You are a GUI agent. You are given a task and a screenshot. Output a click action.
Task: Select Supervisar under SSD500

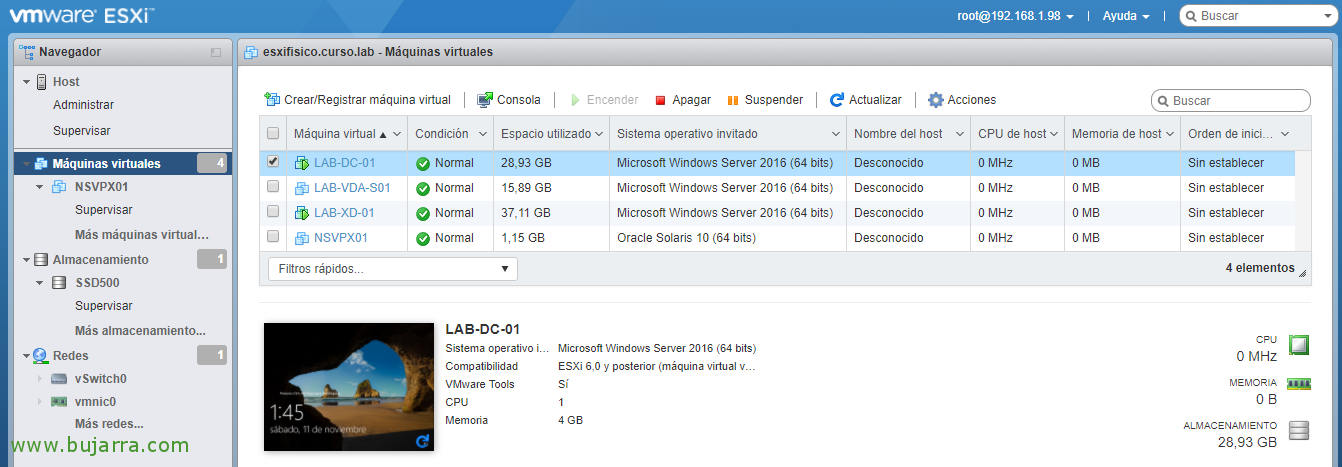(x=104, y=307)
